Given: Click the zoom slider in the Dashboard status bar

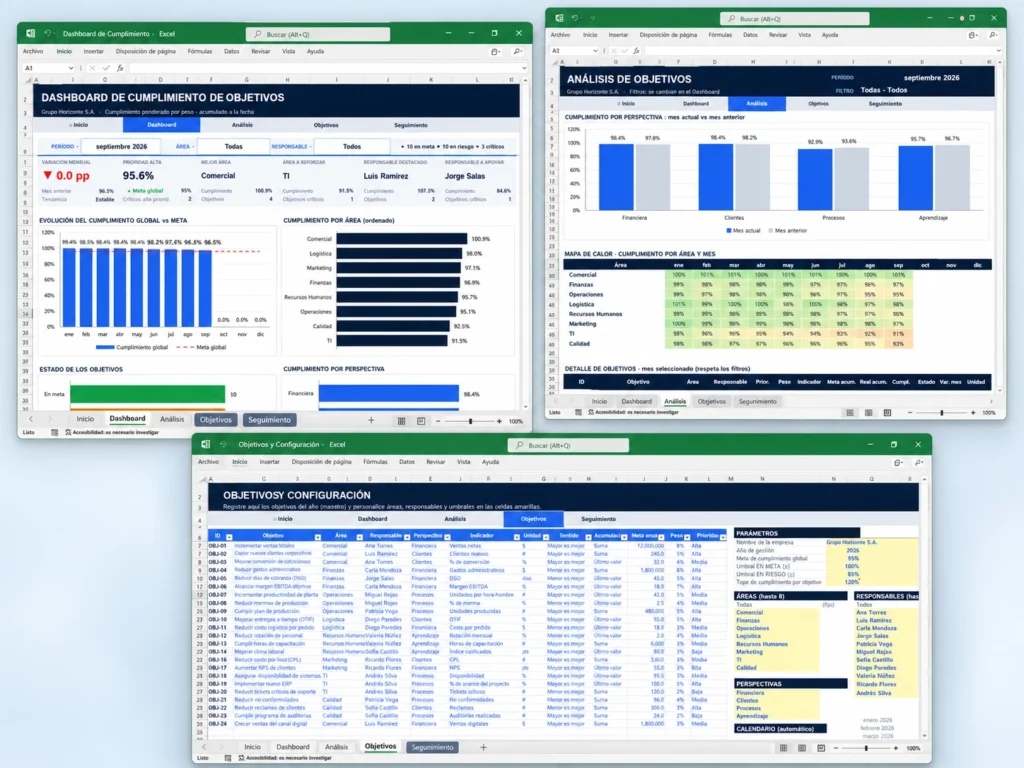Looking at the screenshot, I should point(469,421).
